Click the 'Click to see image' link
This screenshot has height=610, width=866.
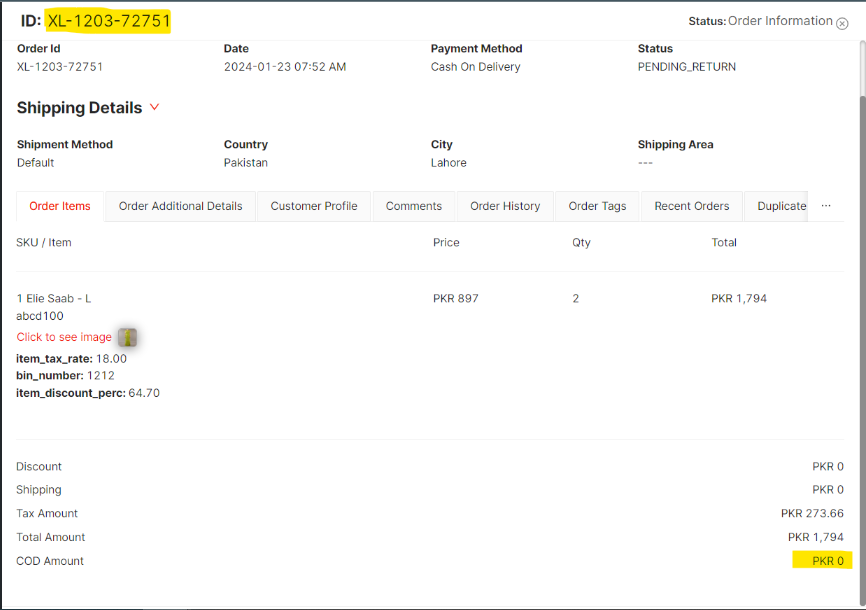pos(64,337)
